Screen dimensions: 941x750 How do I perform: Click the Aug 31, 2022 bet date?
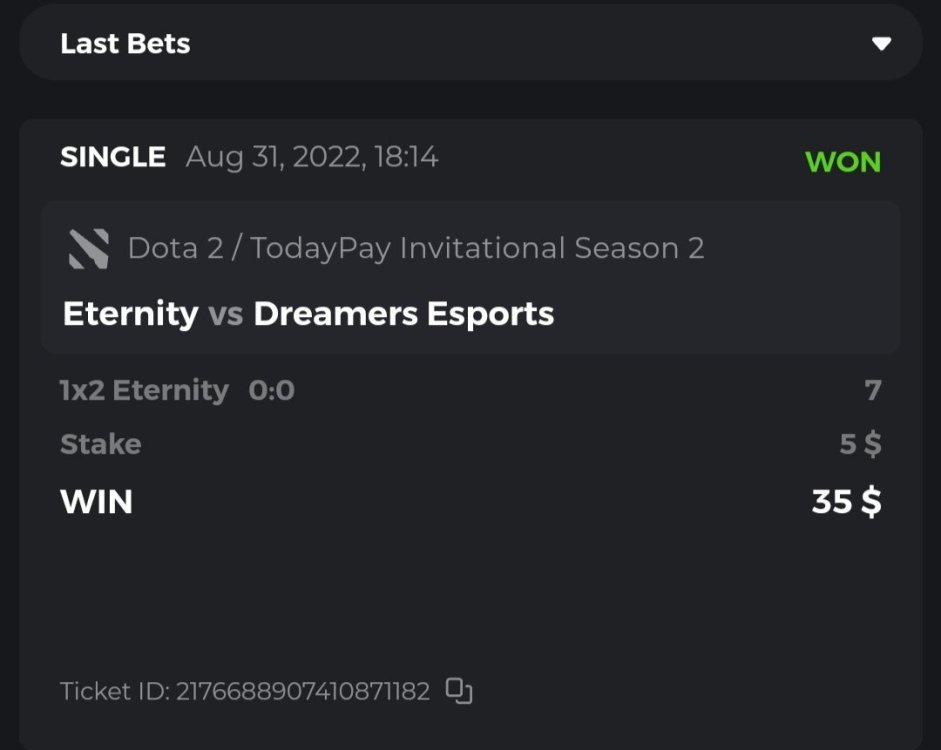[x=275, y=157]
